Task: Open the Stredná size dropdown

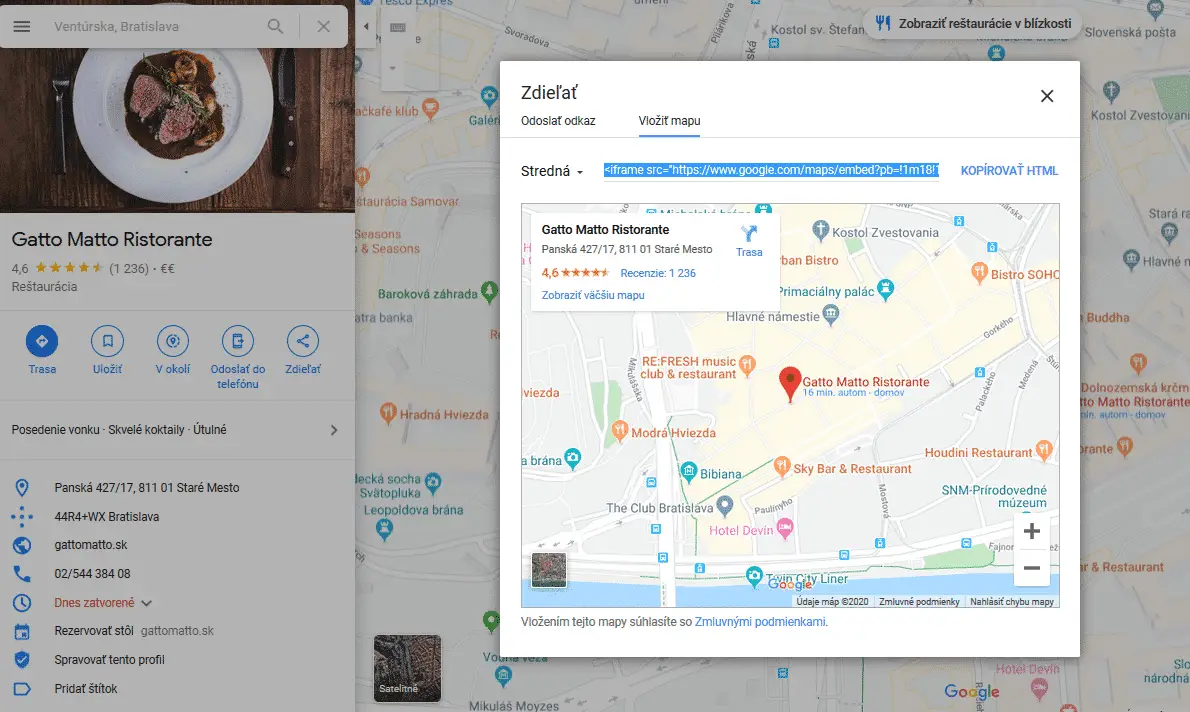Action: coord(552,172)
